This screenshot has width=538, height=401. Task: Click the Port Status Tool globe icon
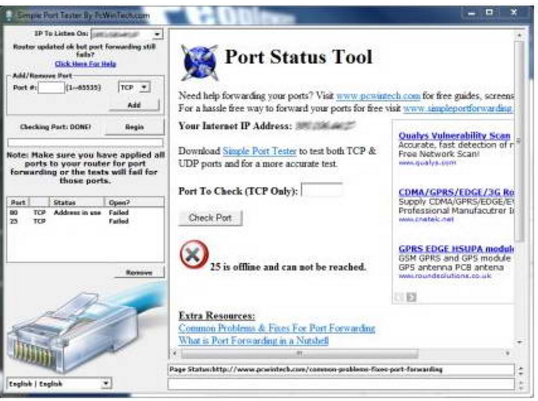click(x=200, y=62)
